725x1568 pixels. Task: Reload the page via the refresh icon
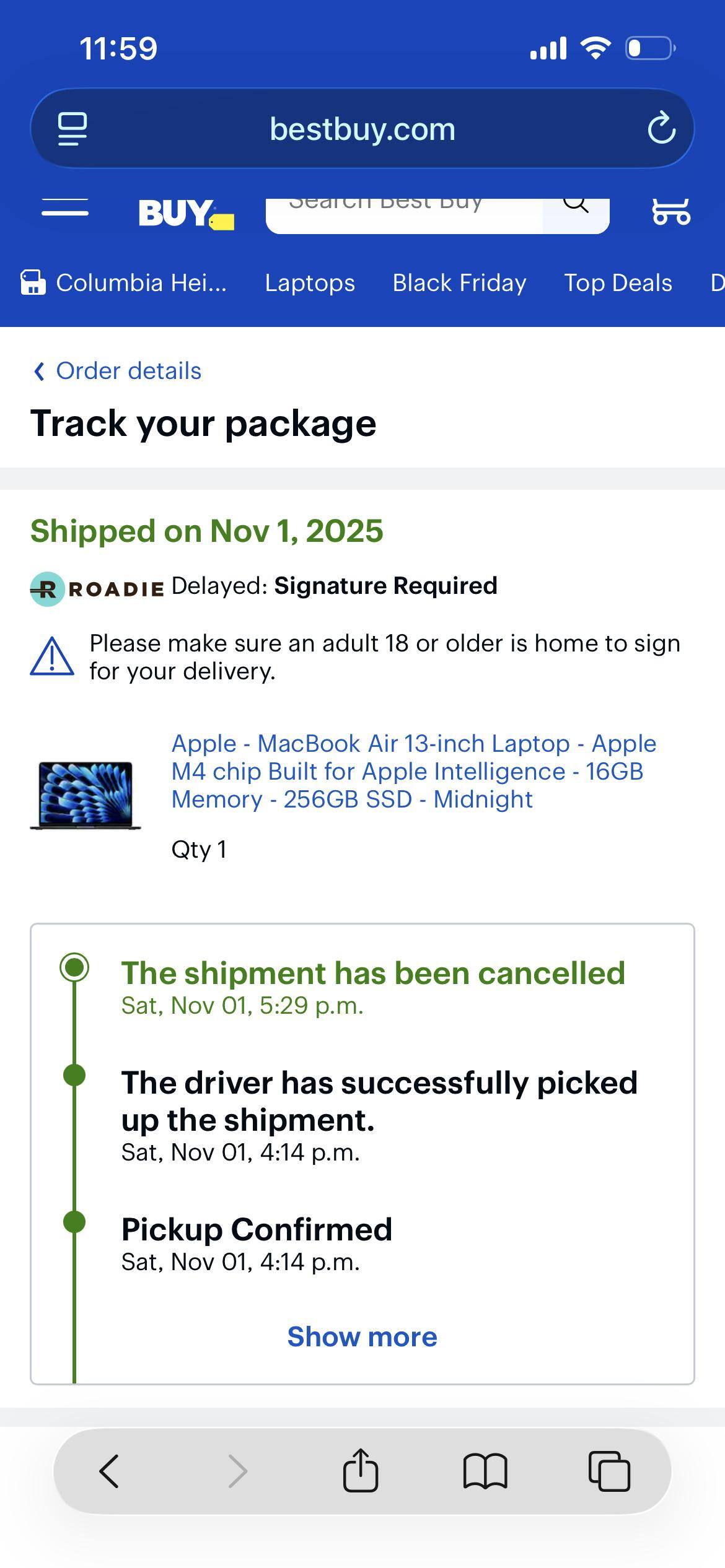(x=662, y=128)
